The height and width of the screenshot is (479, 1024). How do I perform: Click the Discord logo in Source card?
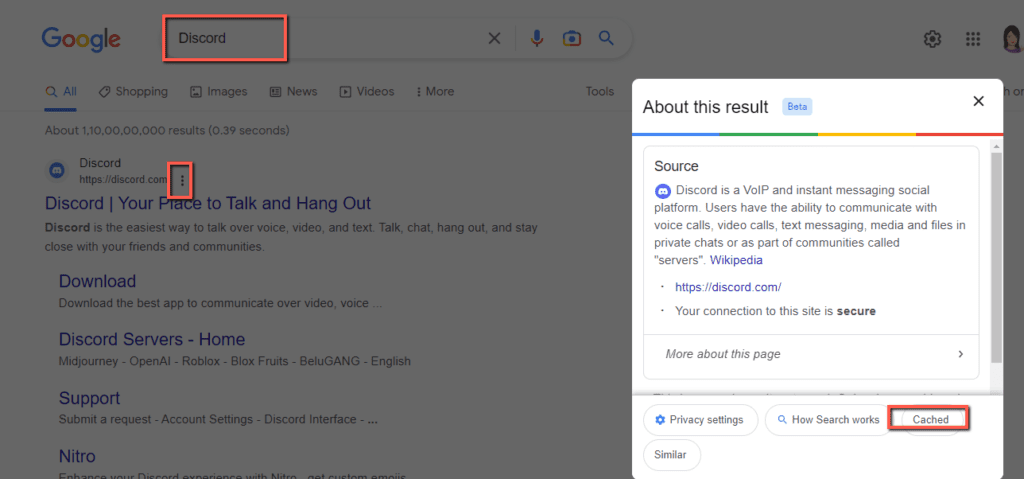point(663,191)
